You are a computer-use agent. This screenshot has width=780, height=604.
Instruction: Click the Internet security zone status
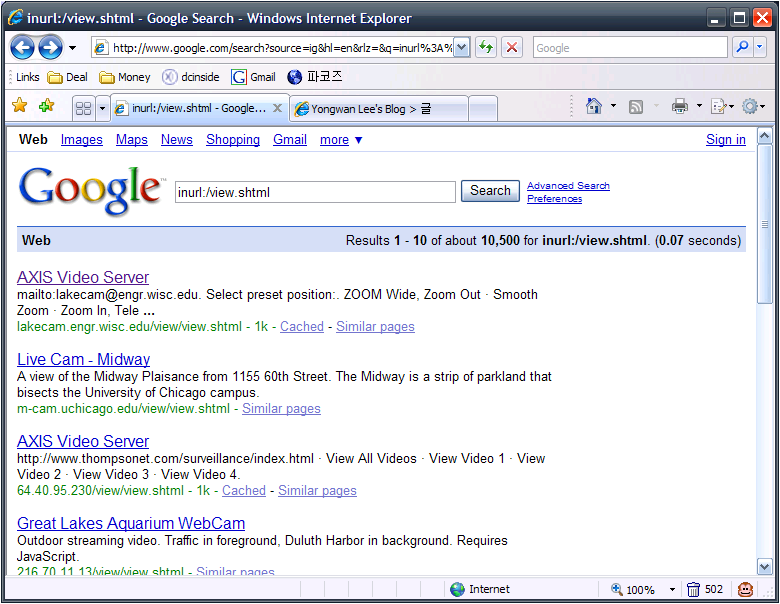[480, 589]
